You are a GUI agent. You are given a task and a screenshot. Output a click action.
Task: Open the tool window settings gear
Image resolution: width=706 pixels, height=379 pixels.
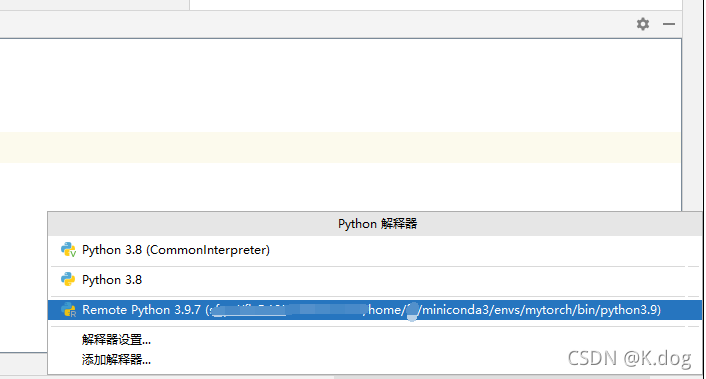point(643,24)
